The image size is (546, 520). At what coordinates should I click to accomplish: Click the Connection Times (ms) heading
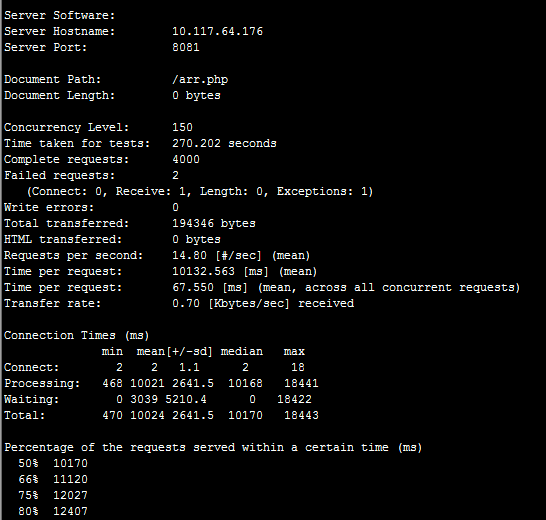(76, 335)
